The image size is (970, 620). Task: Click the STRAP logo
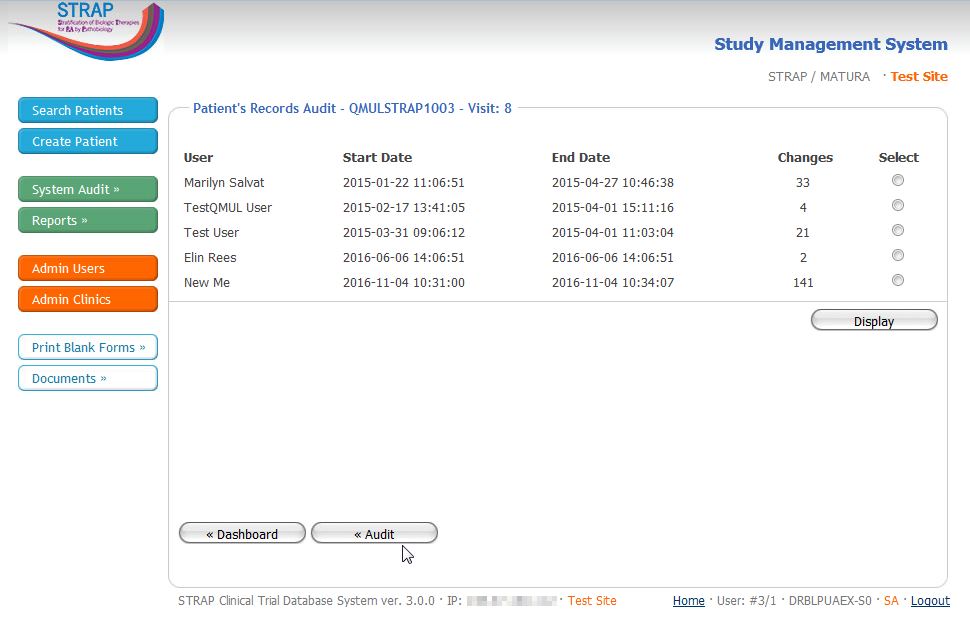85,28
